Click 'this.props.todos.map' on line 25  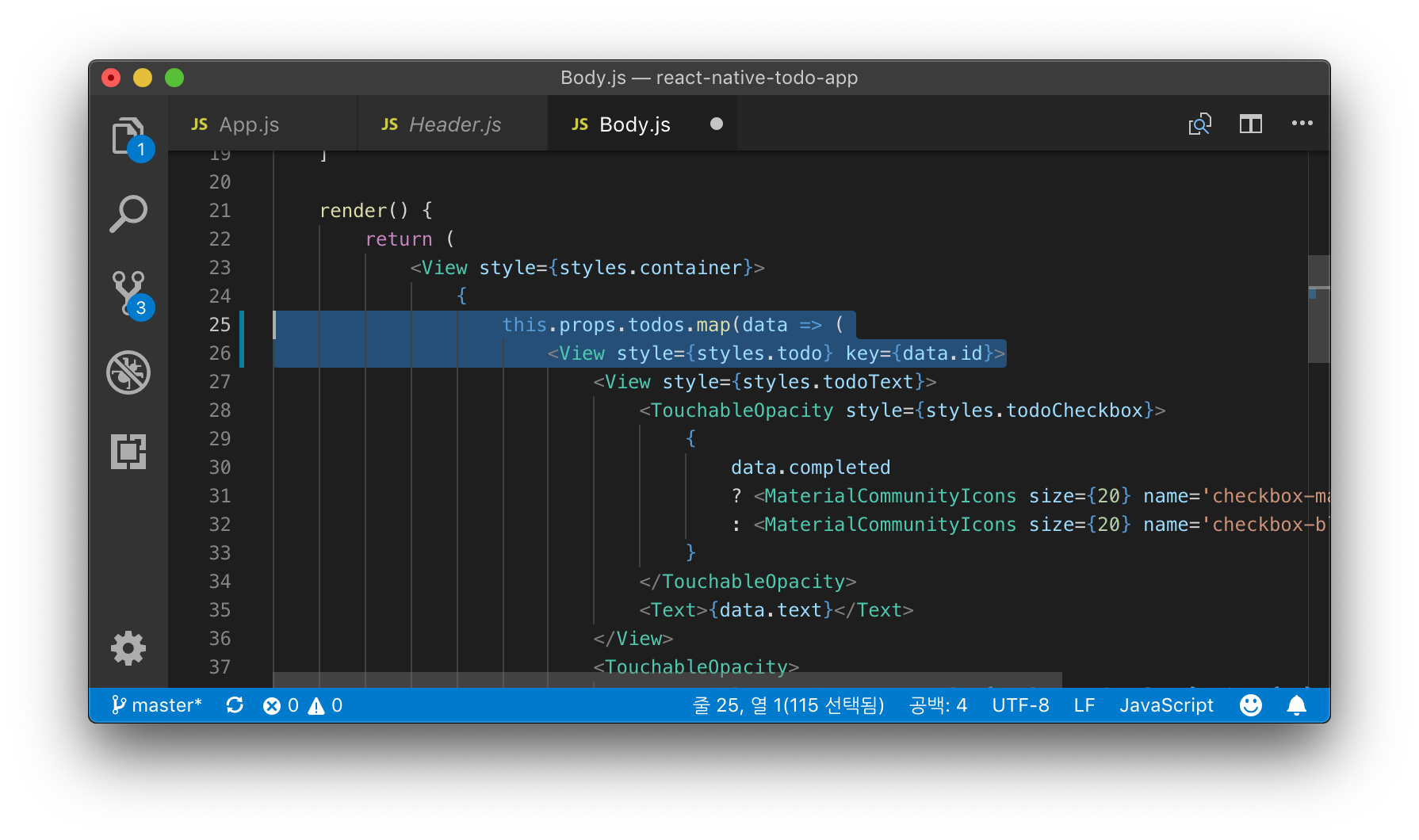[x=616, y=325]
